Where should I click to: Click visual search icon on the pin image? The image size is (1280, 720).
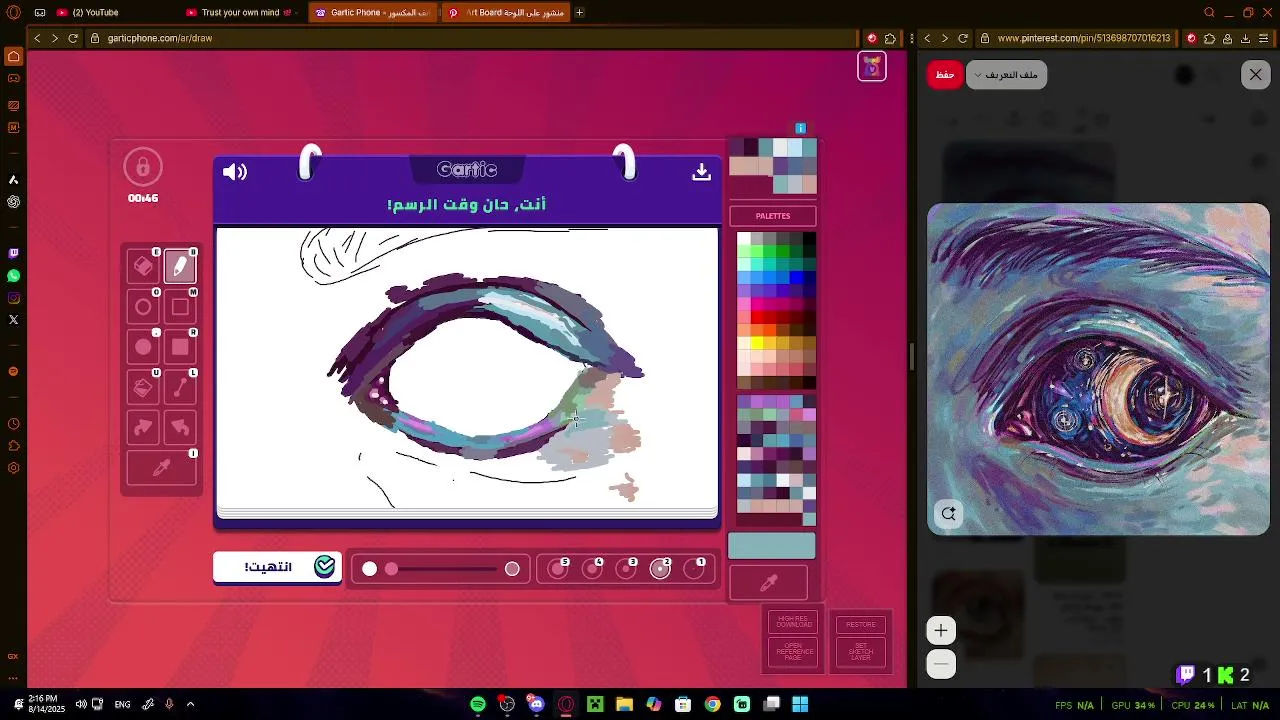[x=949, y=514]
